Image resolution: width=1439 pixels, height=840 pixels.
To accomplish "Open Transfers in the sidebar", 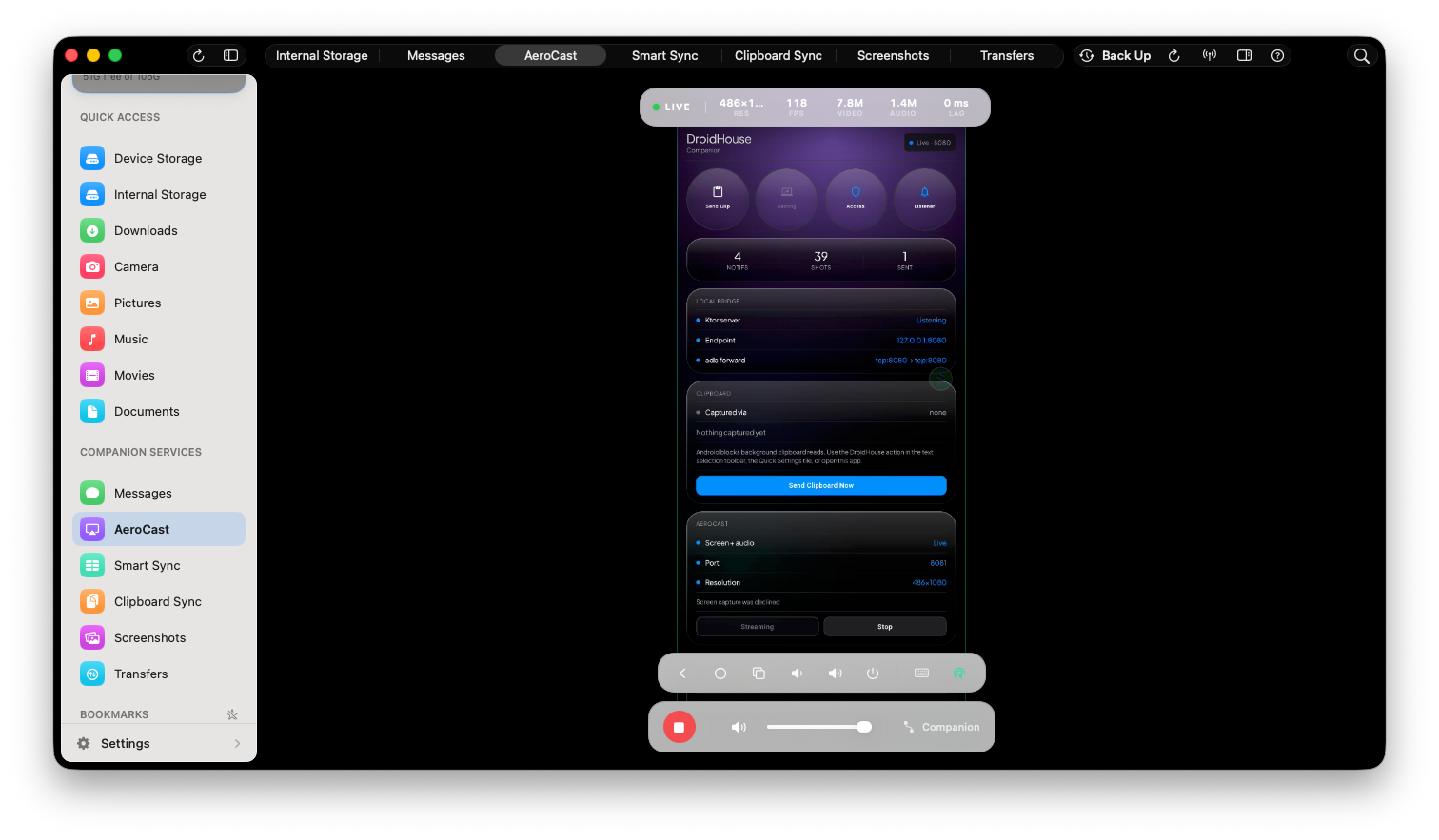I will (159, 674).
